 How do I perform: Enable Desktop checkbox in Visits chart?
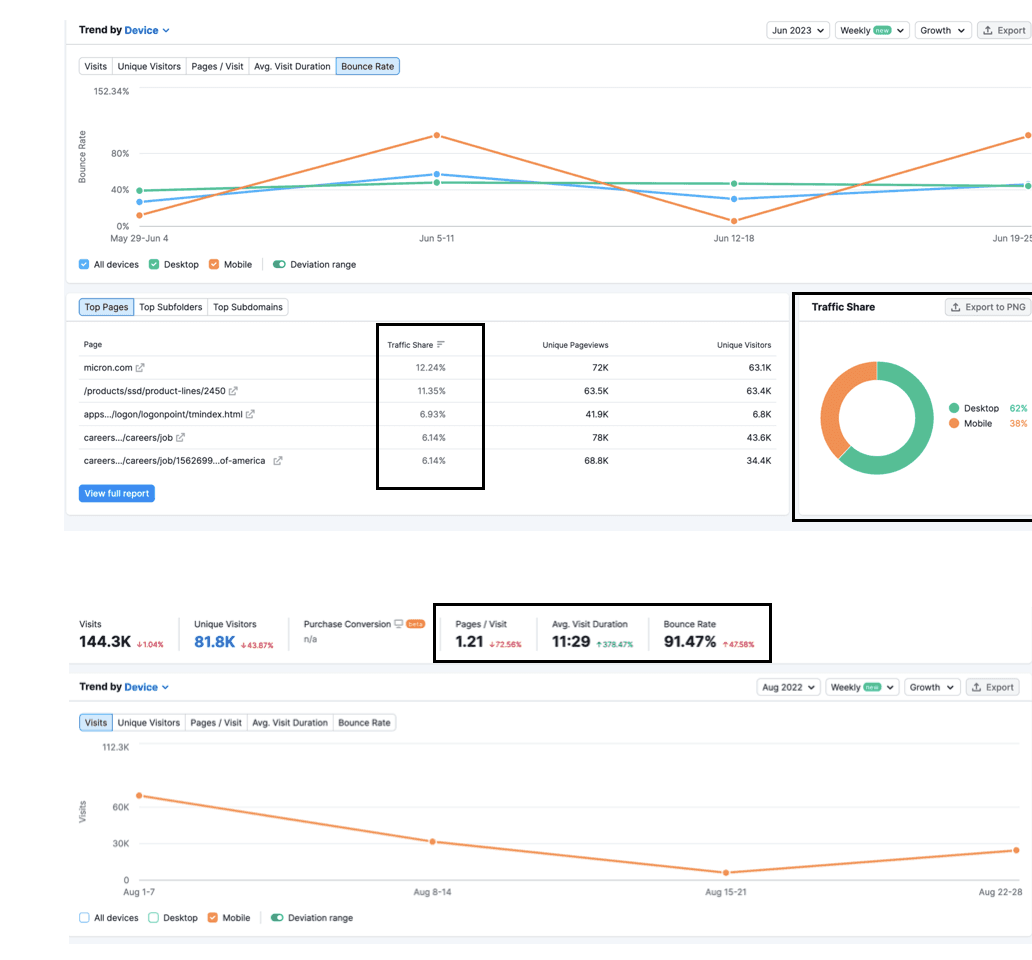[x=153, y=918]
